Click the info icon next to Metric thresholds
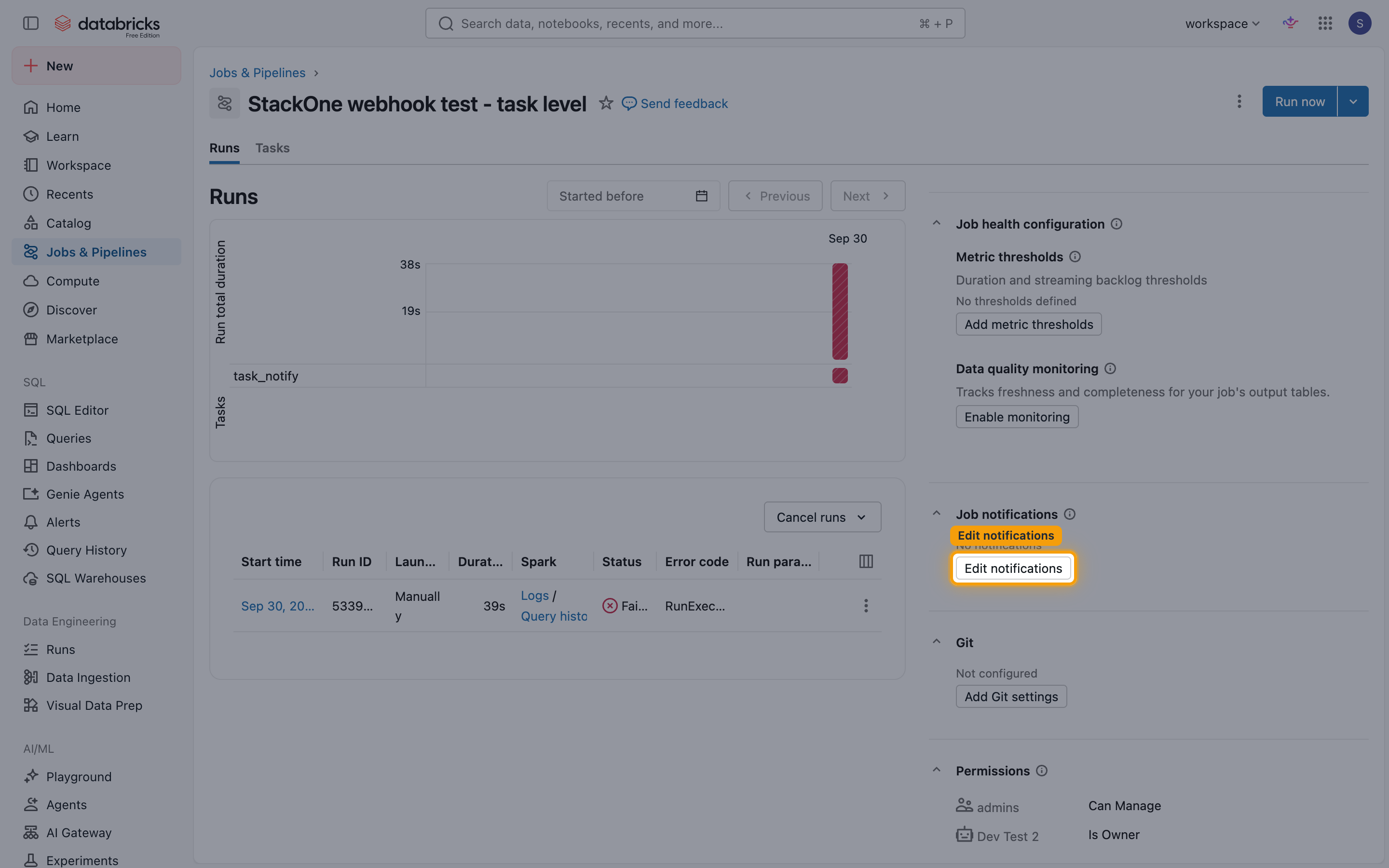 pos(1075,257)
